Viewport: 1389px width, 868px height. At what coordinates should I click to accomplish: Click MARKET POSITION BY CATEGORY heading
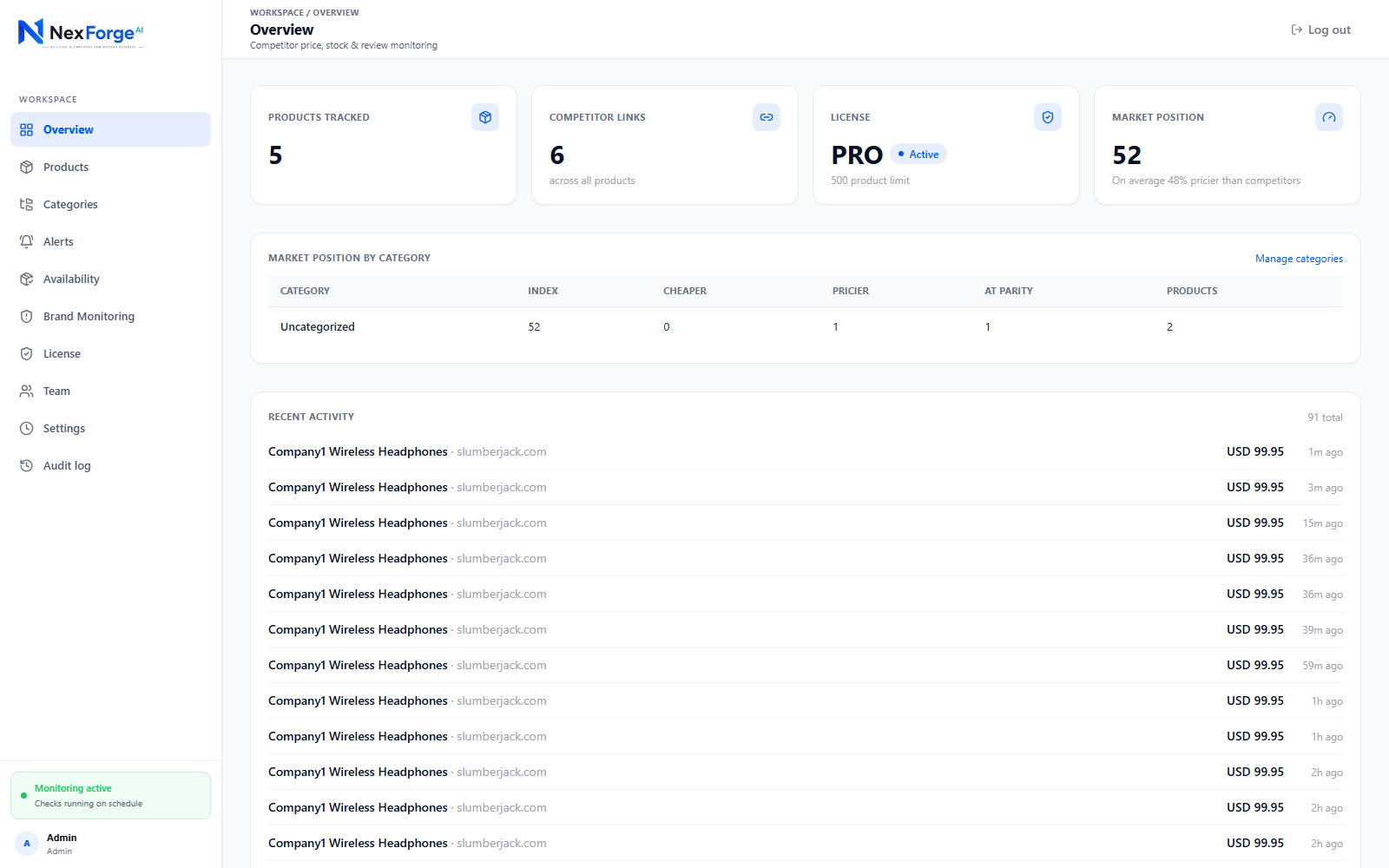coord(349,258)
